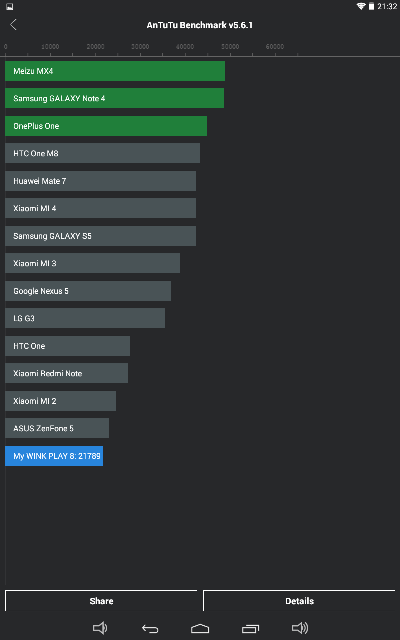Tap the back arrow in header
400x640 pixels.
[x=13, y=24]
